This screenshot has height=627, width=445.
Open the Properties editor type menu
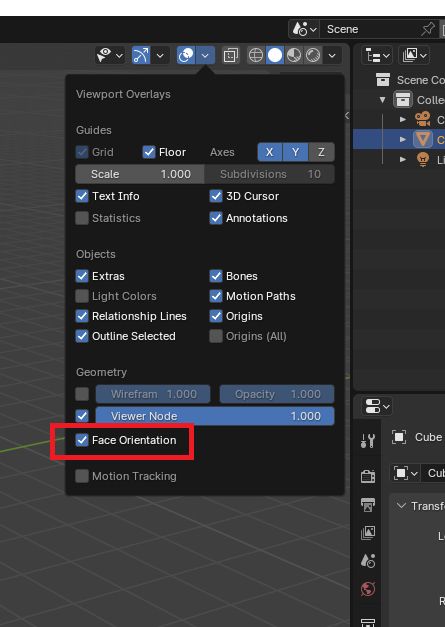tap(377, 407)
